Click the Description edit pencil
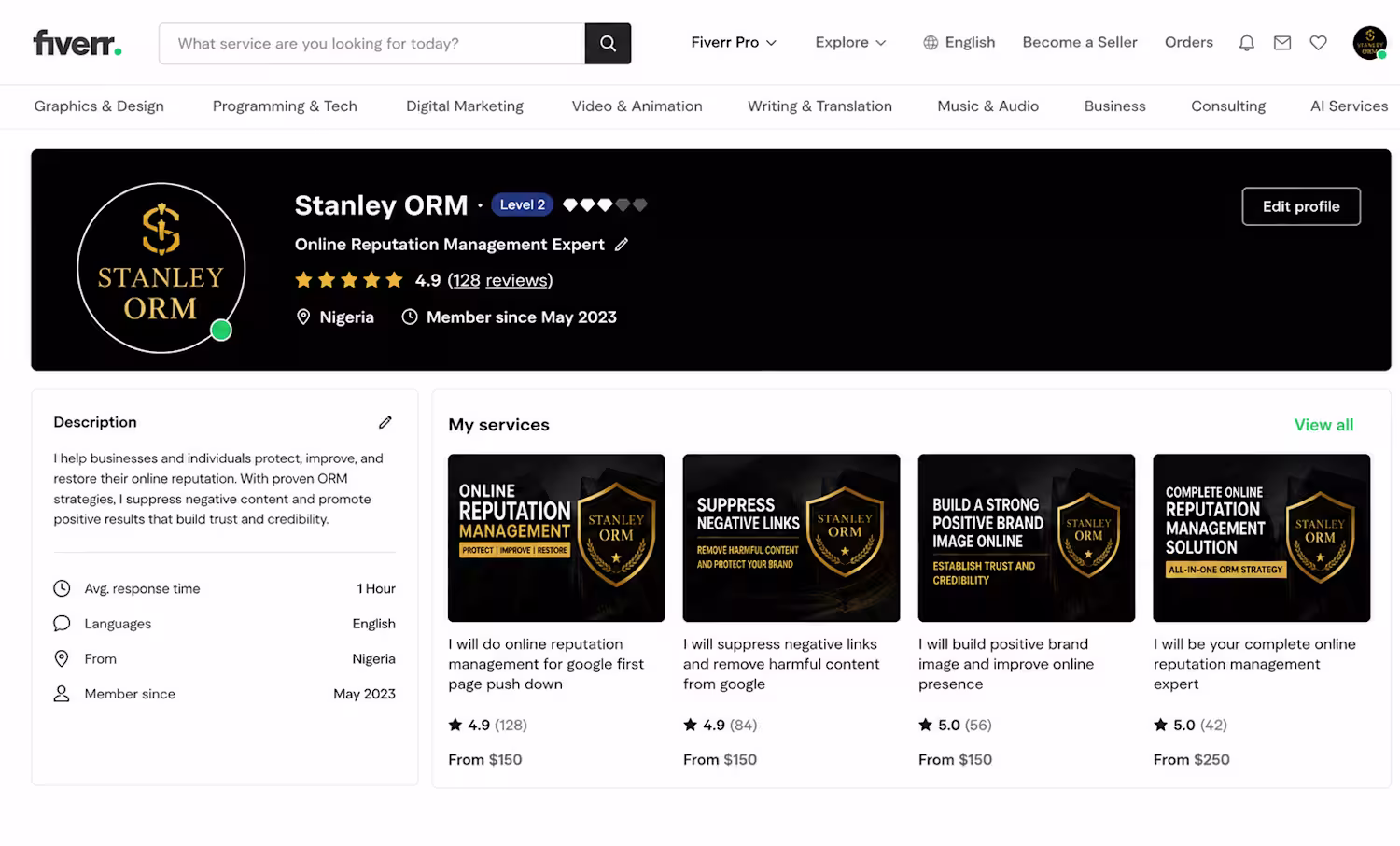This screenshot has width=1400, height=846. (x=385, y=422)
